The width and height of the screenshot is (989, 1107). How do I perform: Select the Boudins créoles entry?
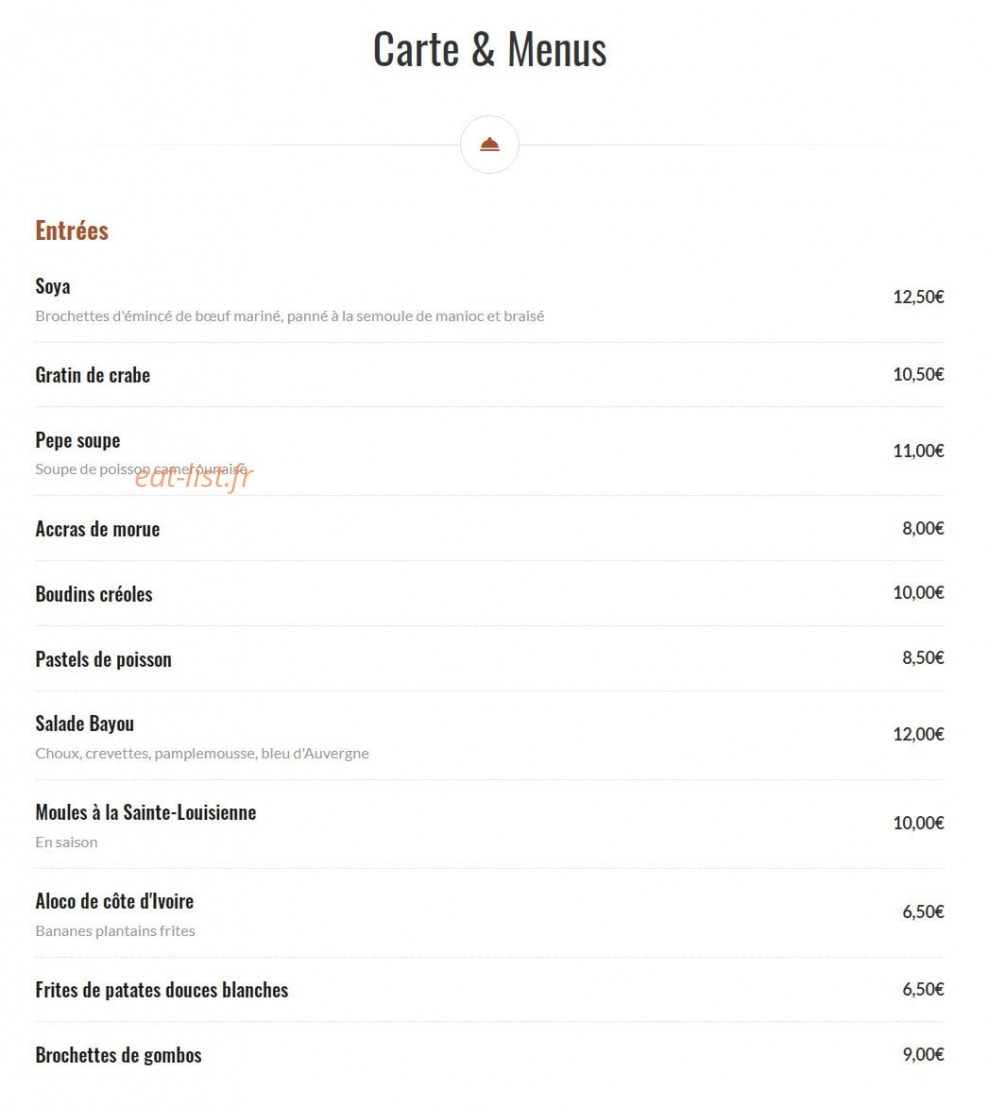click(x=94, y=594)
